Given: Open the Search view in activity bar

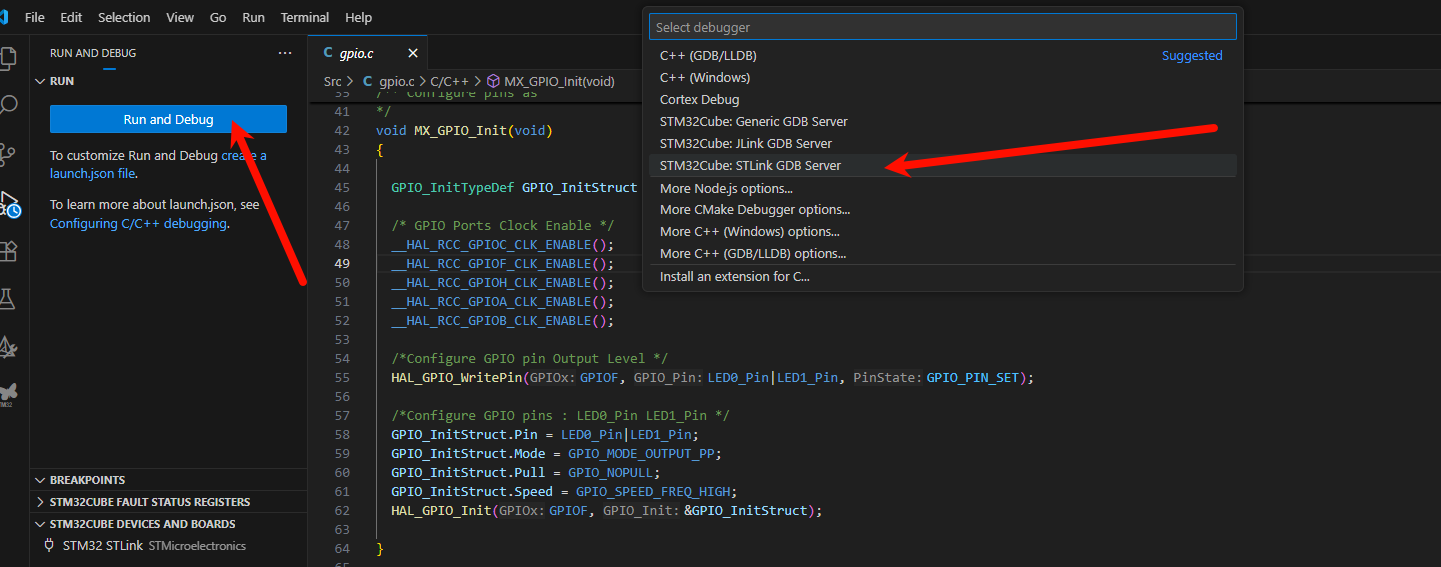Looking at the screenshot, I should (9, 106).
